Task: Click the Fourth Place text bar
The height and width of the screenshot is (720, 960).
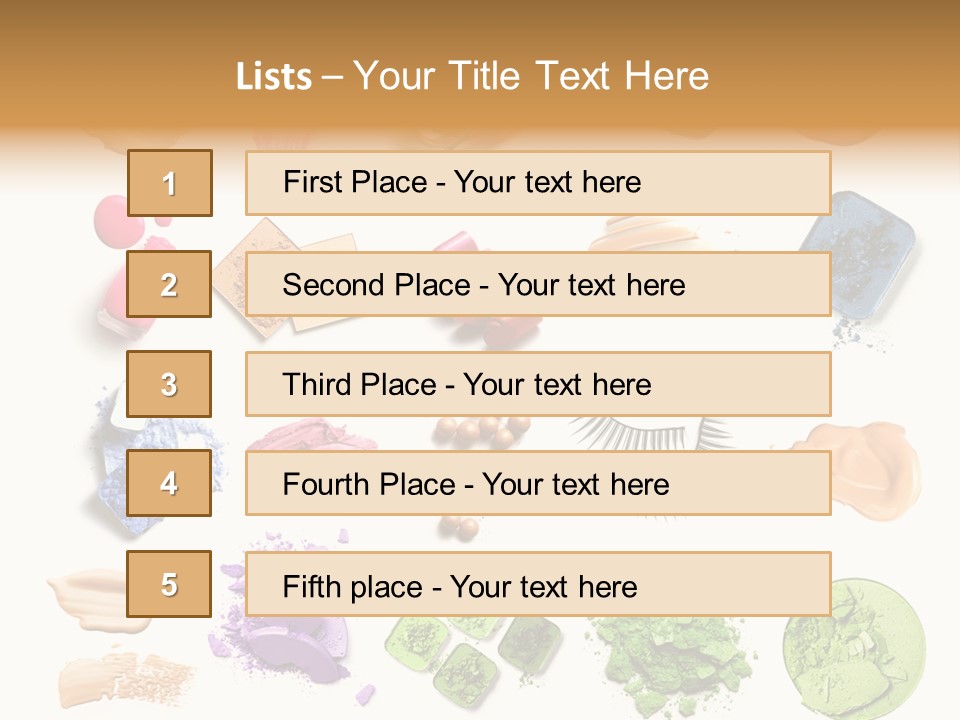Action: point(538,484)
